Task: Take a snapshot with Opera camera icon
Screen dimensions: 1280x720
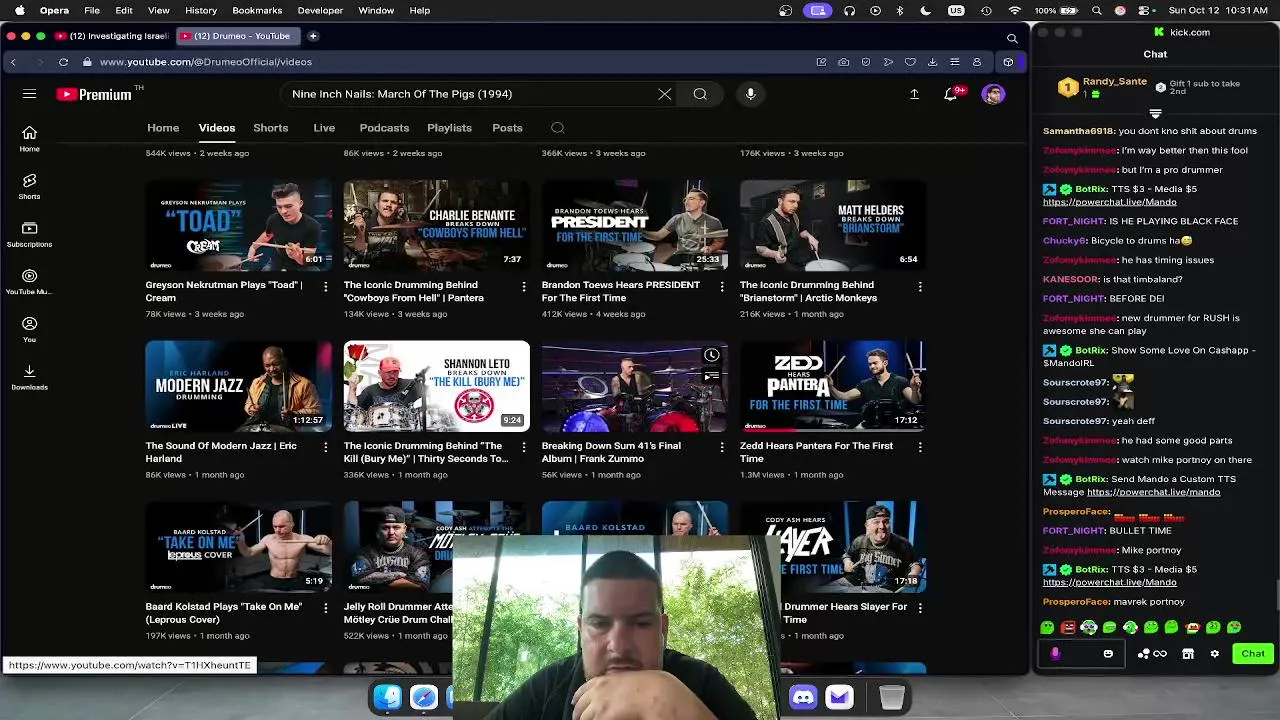Action: tap(844, 62)
